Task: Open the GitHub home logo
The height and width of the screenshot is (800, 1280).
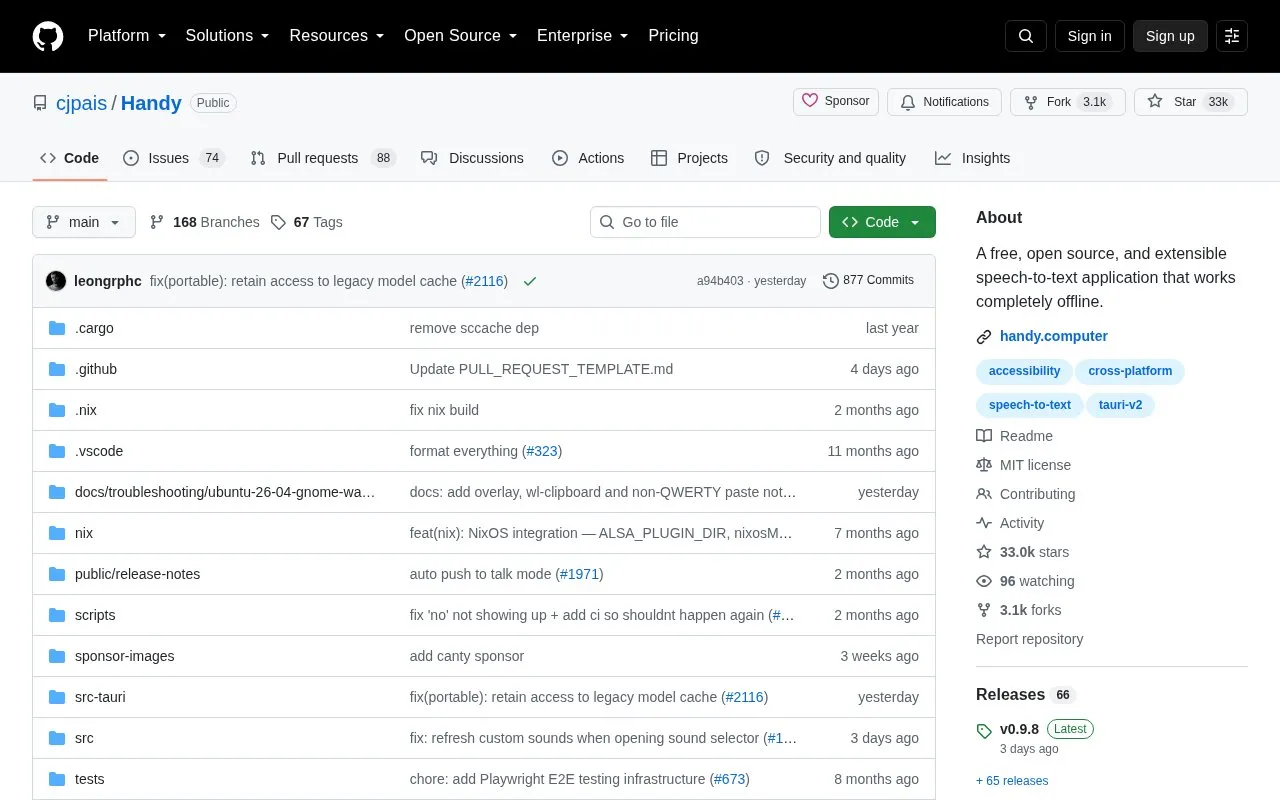Action: [x=48, y=36]
